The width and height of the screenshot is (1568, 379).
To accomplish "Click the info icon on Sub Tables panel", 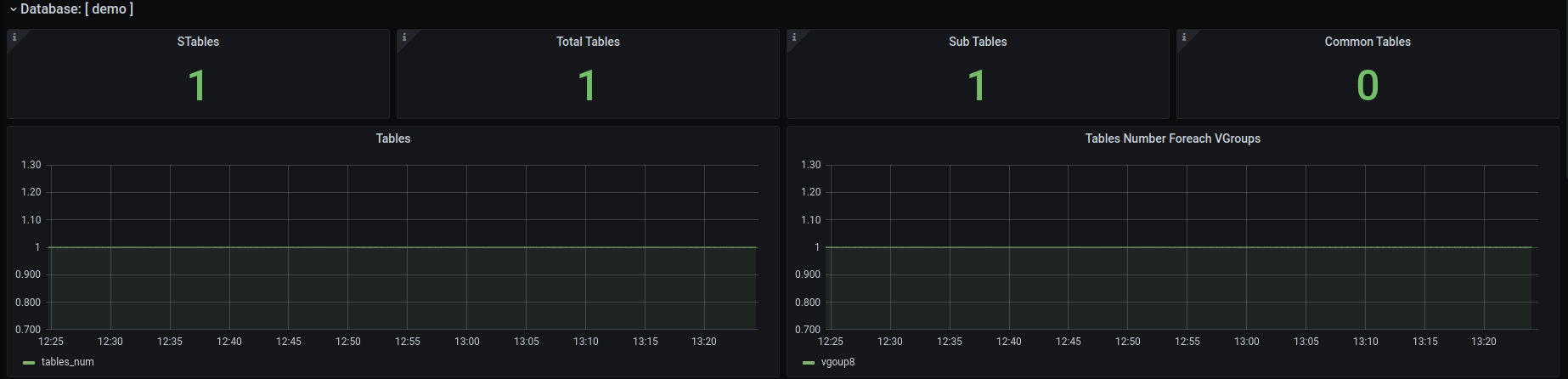I will click(794, 37).
